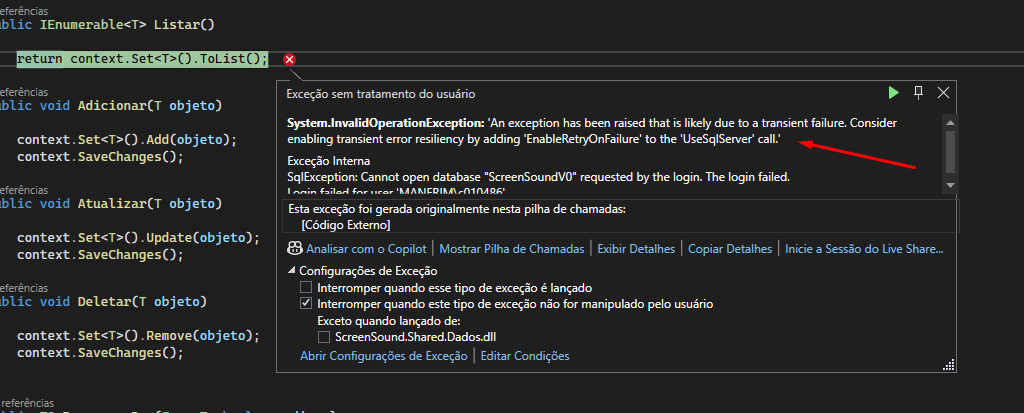Screen dimensions: 1024x413
Task: Click Deletar method name in code
Action: pyautogui.click(x=104, y=301)
